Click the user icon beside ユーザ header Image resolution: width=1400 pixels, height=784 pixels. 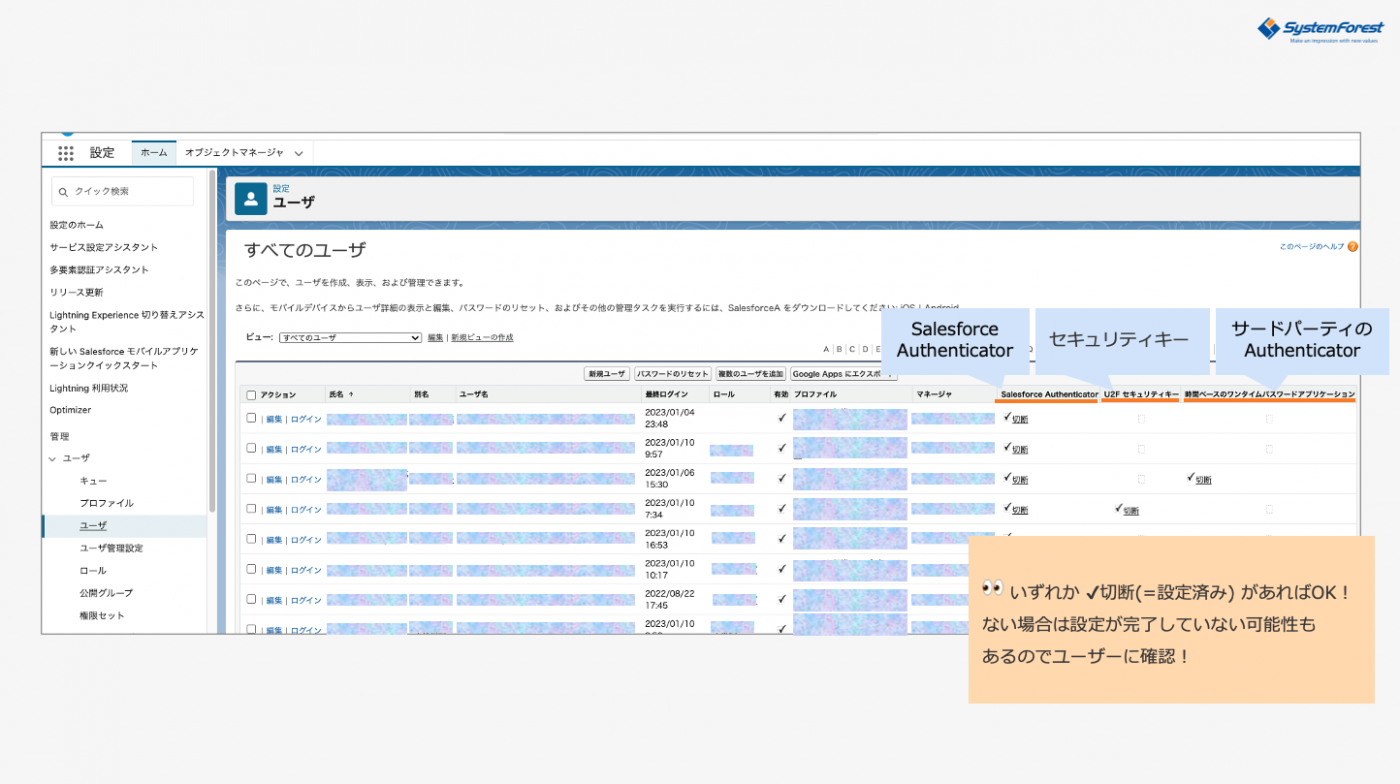tap(251, 199)
